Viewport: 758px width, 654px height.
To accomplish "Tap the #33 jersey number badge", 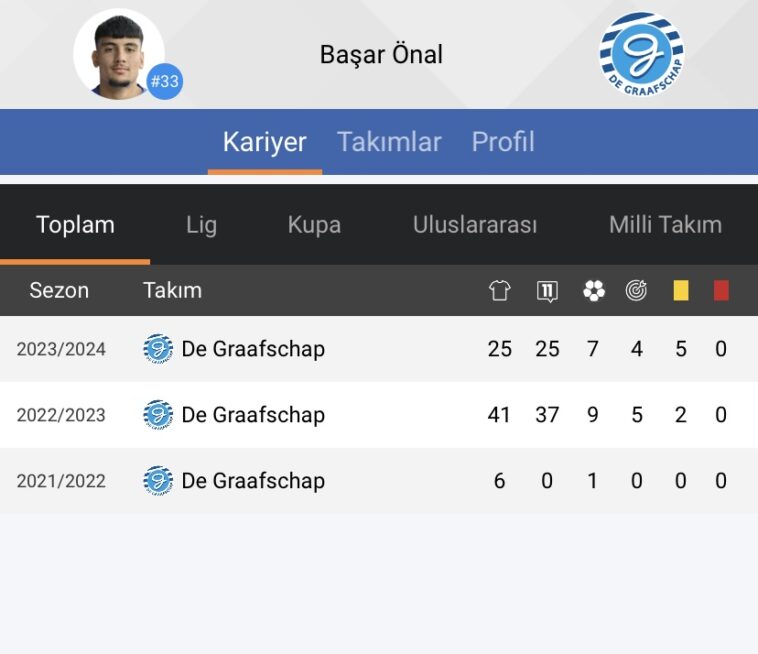I will (x=165, y=81).
